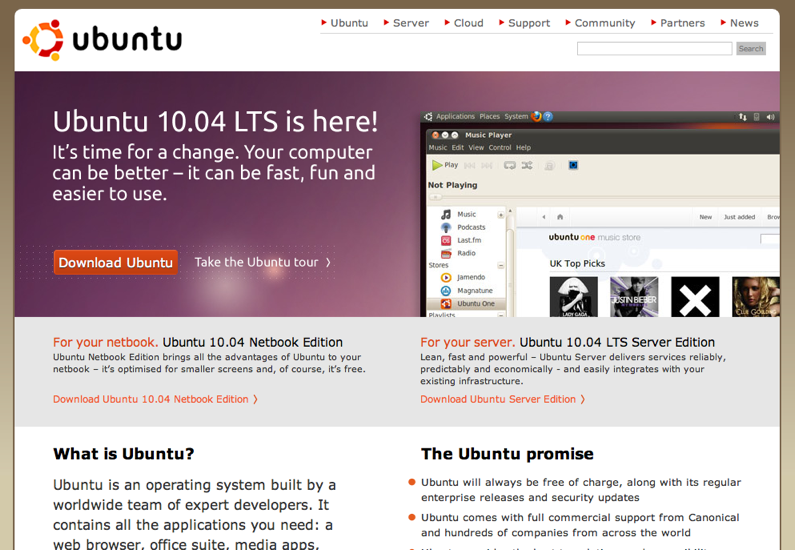Open the Lady Gaga album cover

coord(573,297)
